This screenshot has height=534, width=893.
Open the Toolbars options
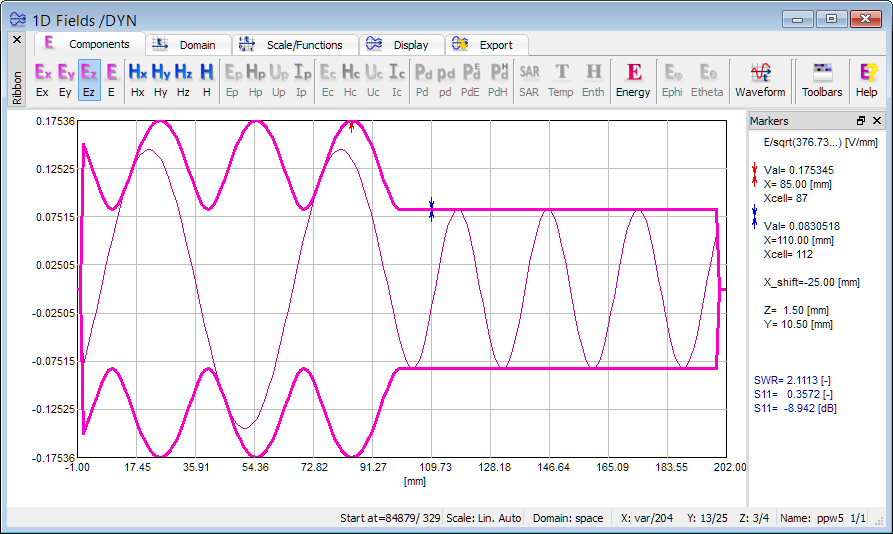822,79
